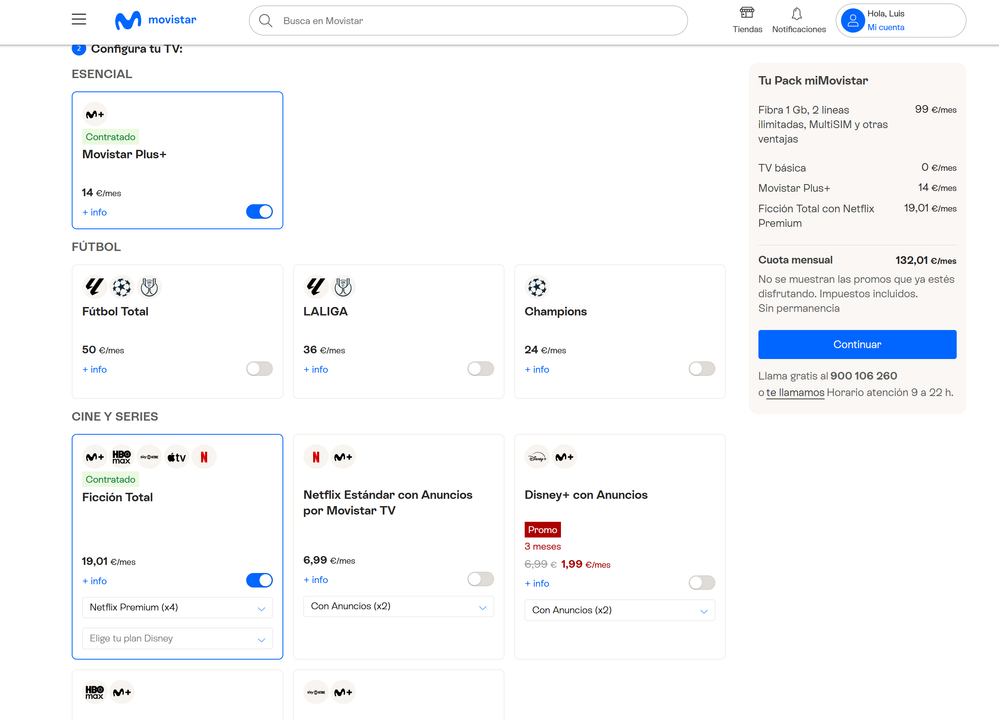The width and height of the screenshot is (999, 720).
Task: Open Notificaciones bell icon
Action: click(797, 14)
